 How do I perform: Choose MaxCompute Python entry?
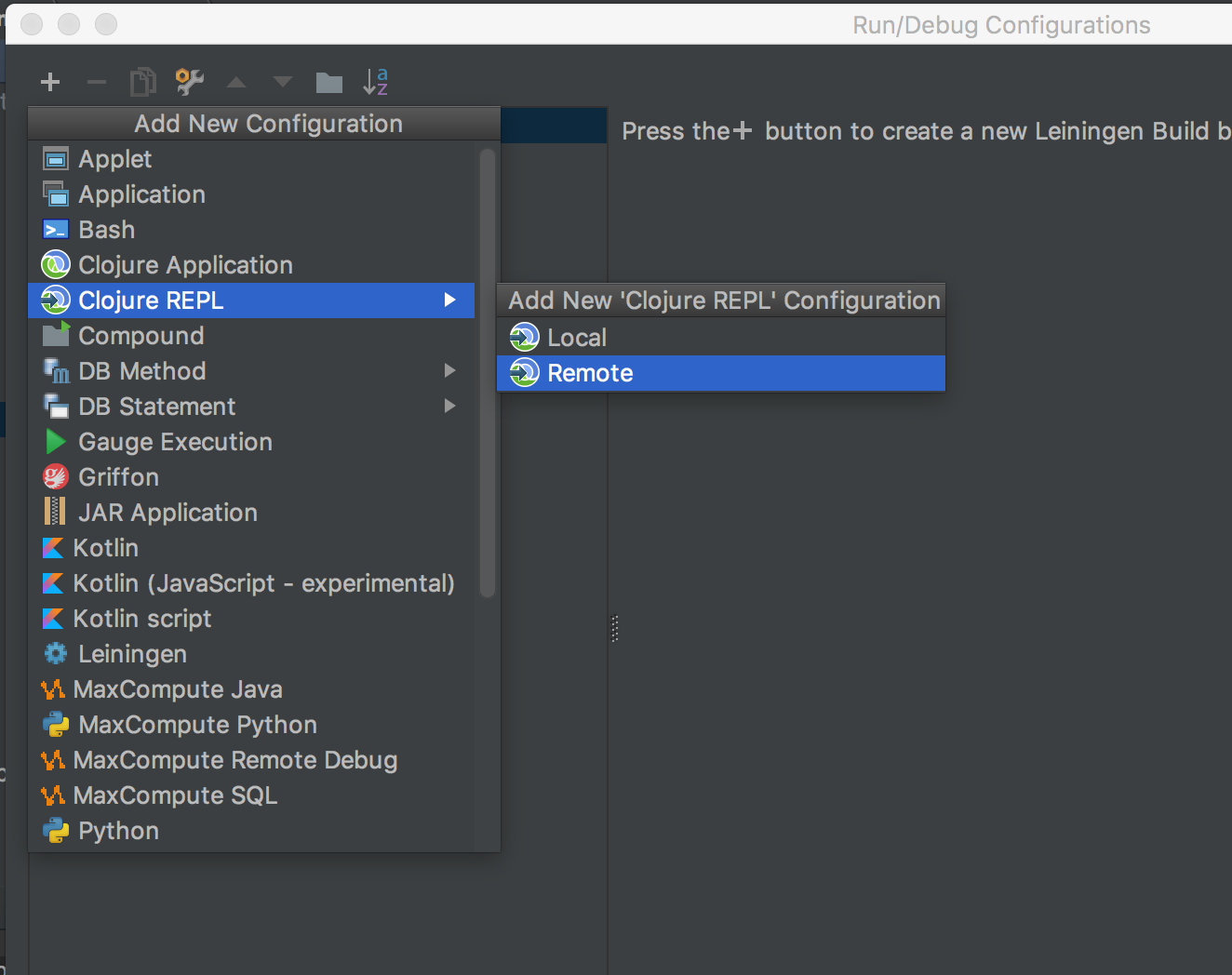pyautogui.click(x=251, y=725)
